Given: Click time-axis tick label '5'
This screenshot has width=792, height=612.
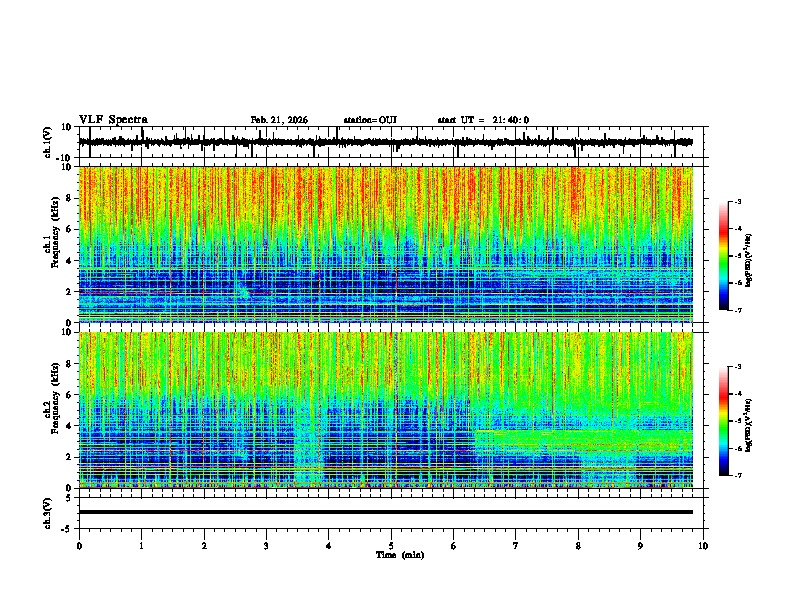Looking at the screenshot, I should tap(391, 546).
